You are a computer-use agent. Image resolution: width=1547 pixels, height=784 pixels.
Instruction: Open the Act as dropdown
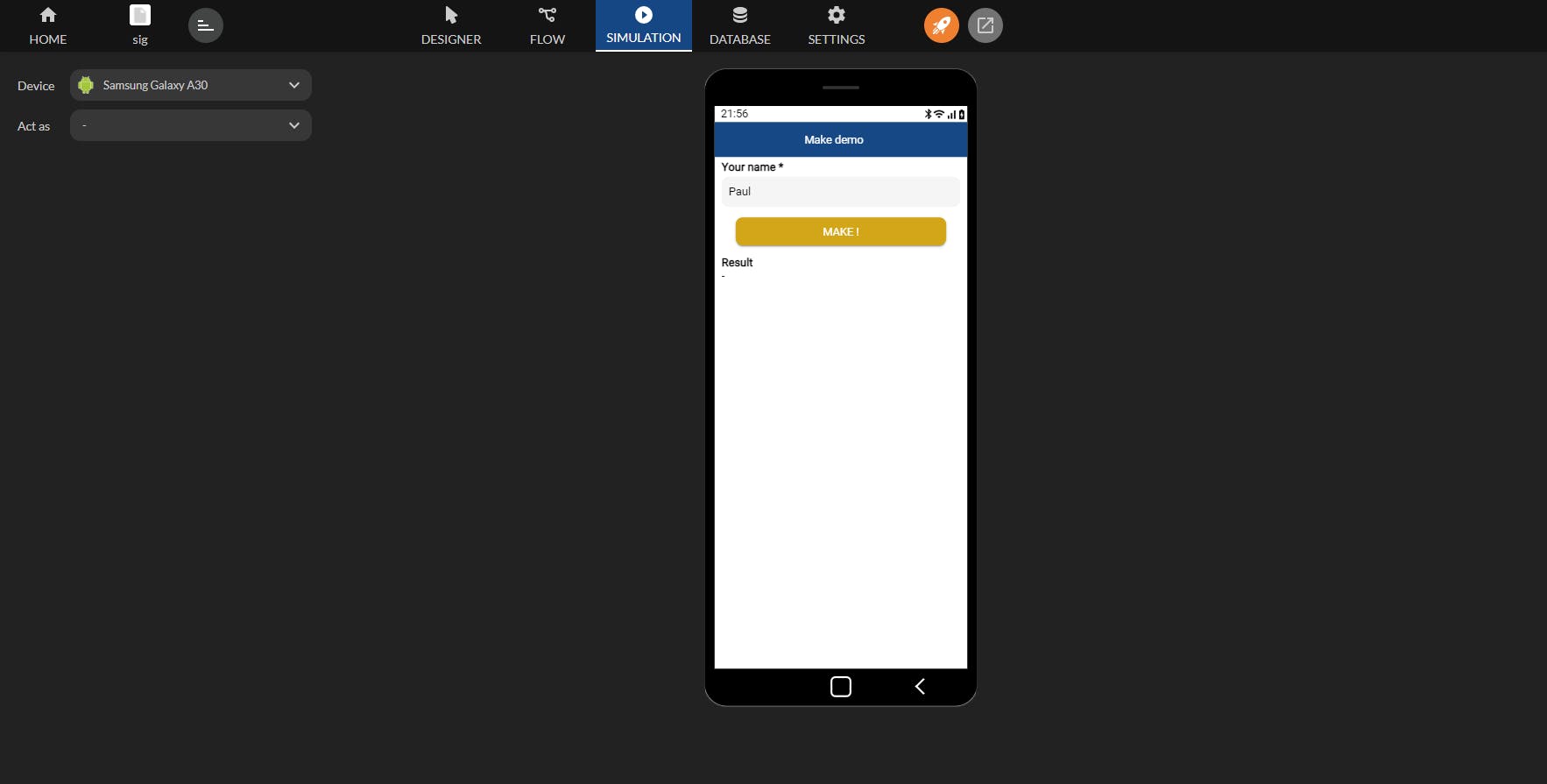(191, 125)
